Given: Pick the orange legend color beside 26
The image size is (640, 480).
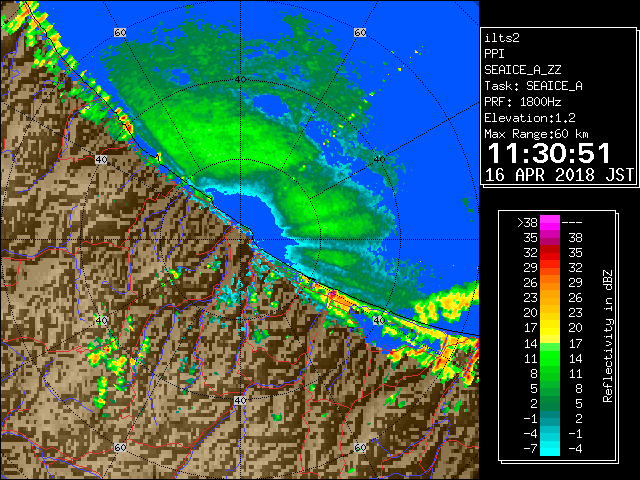Looking at the screenshot, I should (550, 282).
